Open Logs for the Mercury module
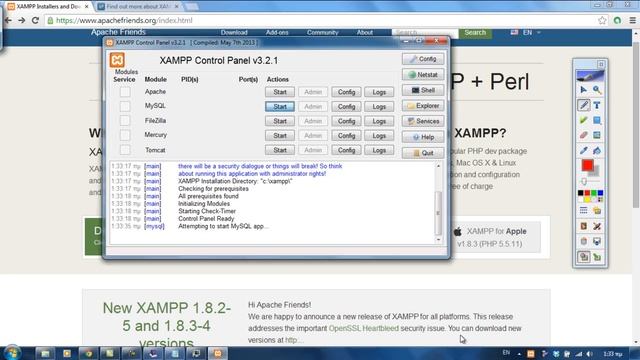This screenshot has height=360, width=640. coord(379,136)
